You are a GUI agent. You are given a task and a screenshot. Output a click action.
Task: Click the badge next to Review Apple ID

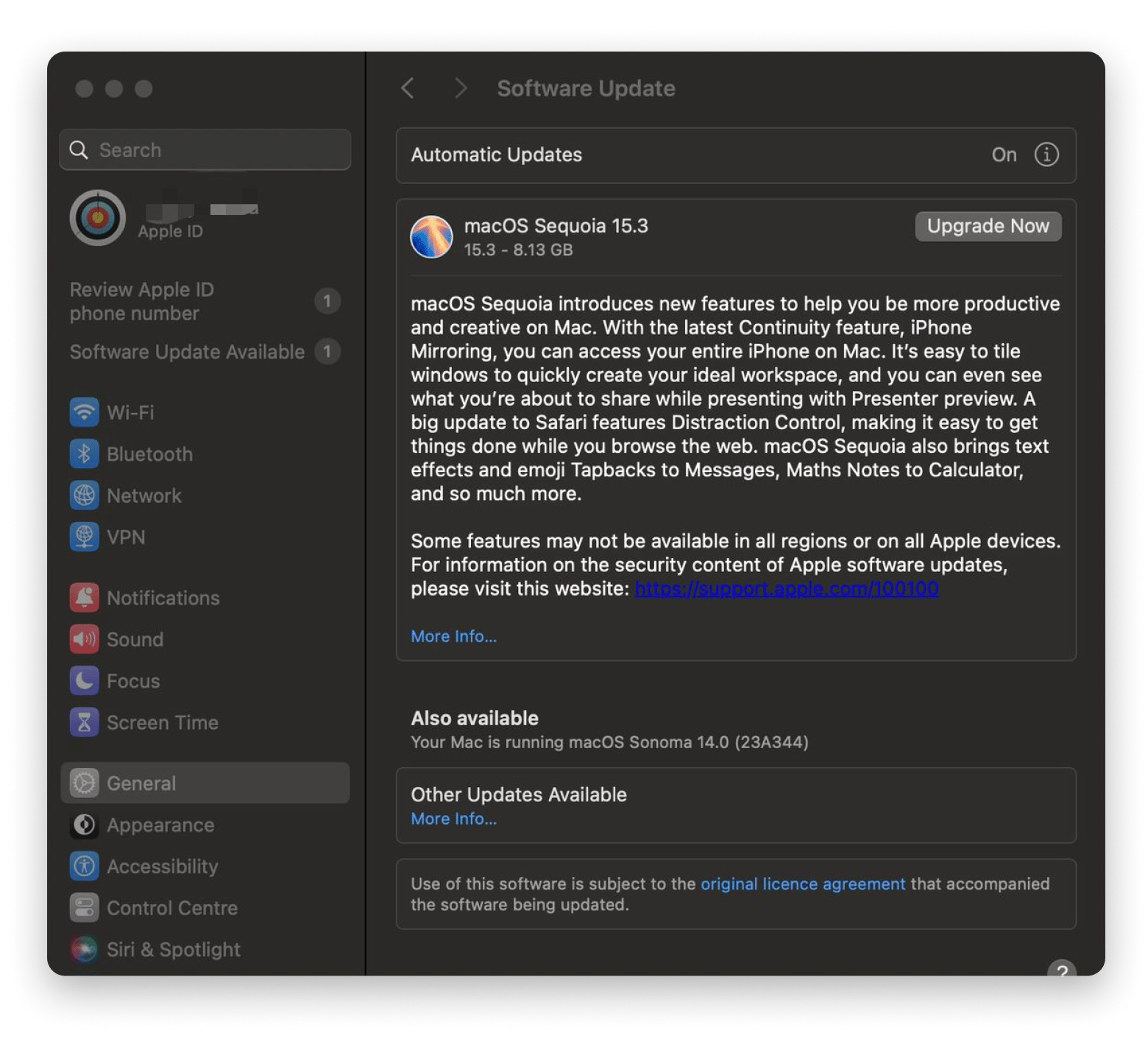point(327,301)
